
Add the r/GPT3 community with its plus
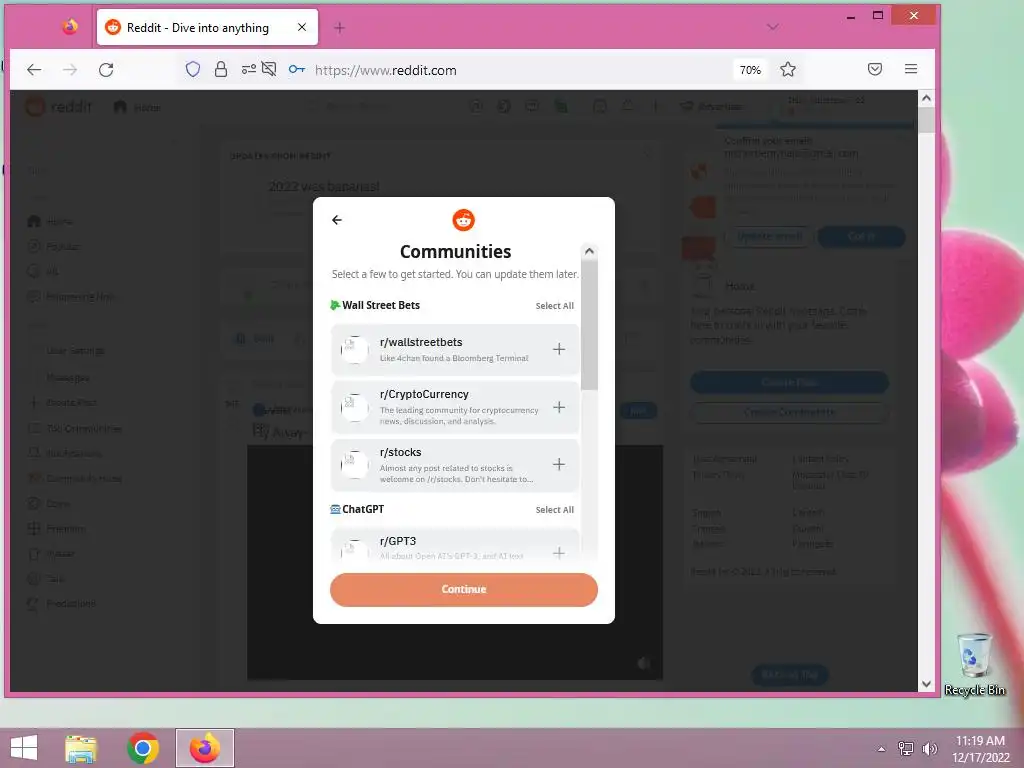tap(559, 553)
